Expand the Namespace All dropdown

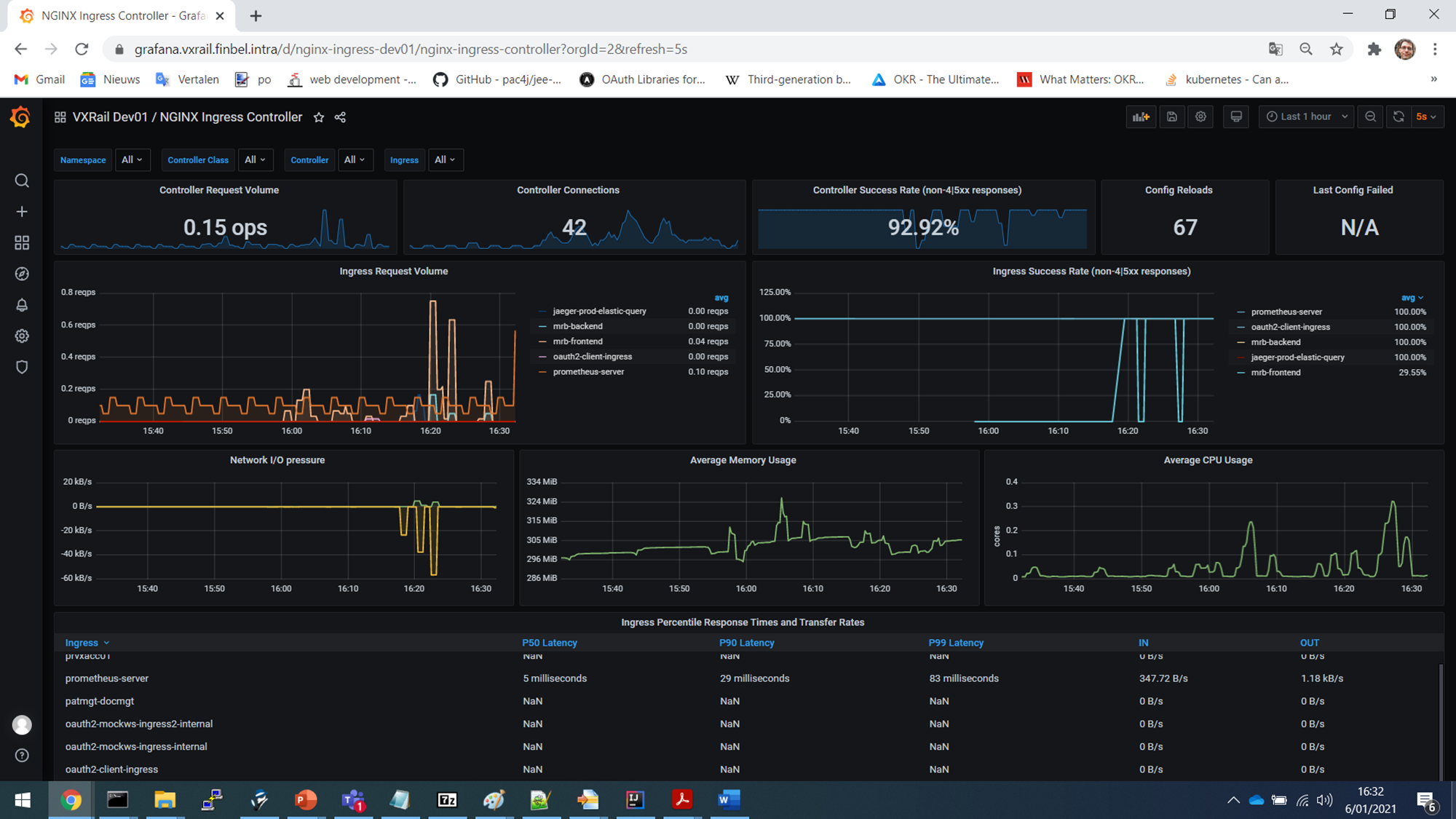(x=132, y=159)
